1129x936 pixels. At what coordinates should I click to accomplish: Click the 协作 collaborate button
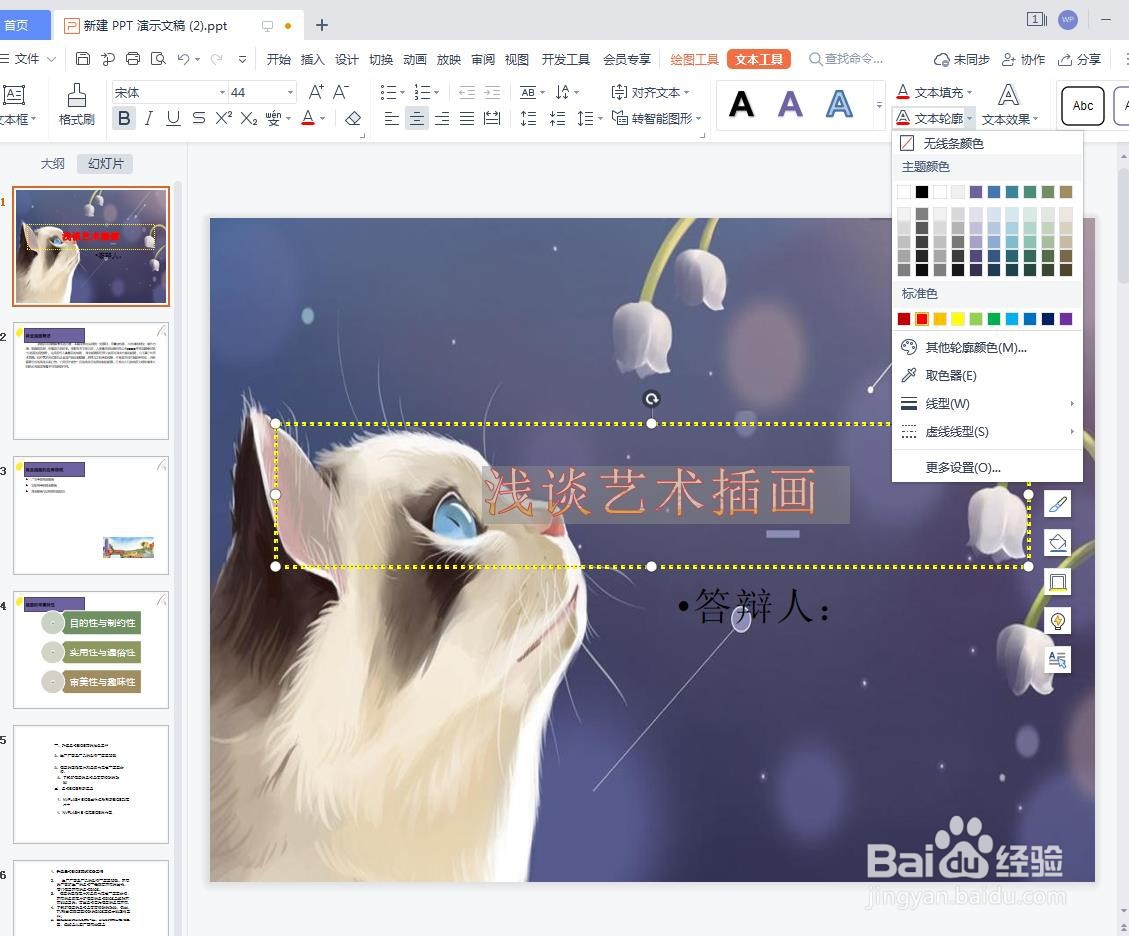(1023, 59)
